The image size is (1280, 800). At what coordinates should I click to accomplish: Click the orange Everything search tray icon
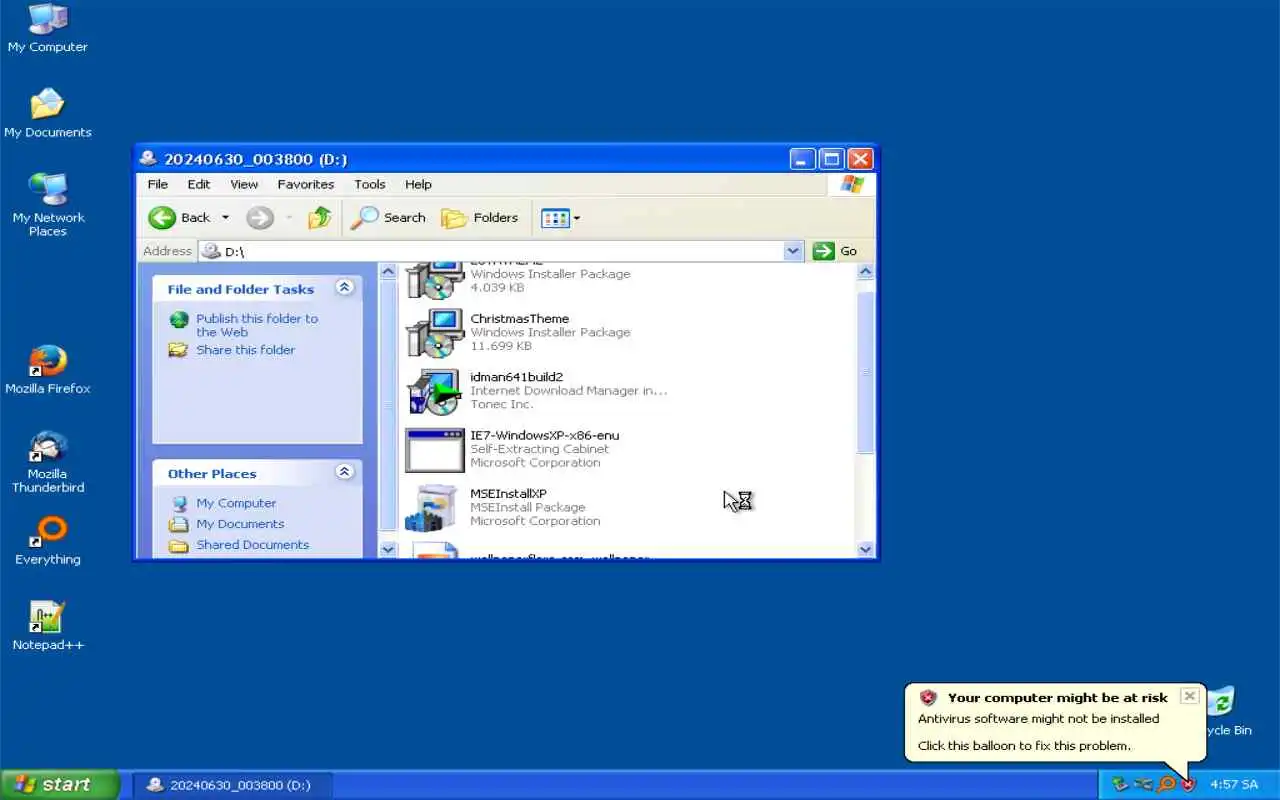point(1166,785)
